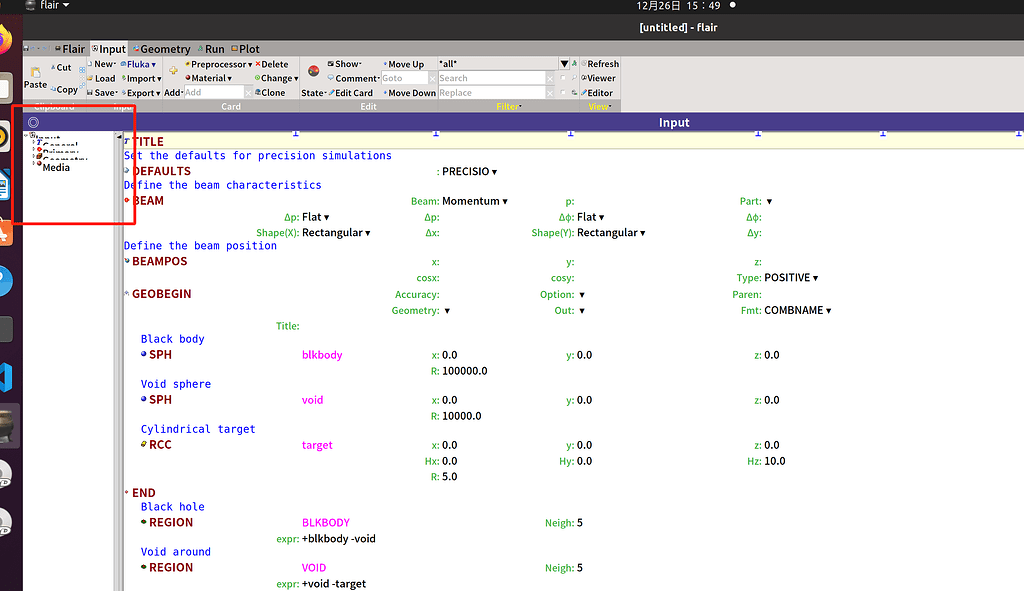Switch to the Plot tab
Screen dimensions: 1024x591
point(246,49)
